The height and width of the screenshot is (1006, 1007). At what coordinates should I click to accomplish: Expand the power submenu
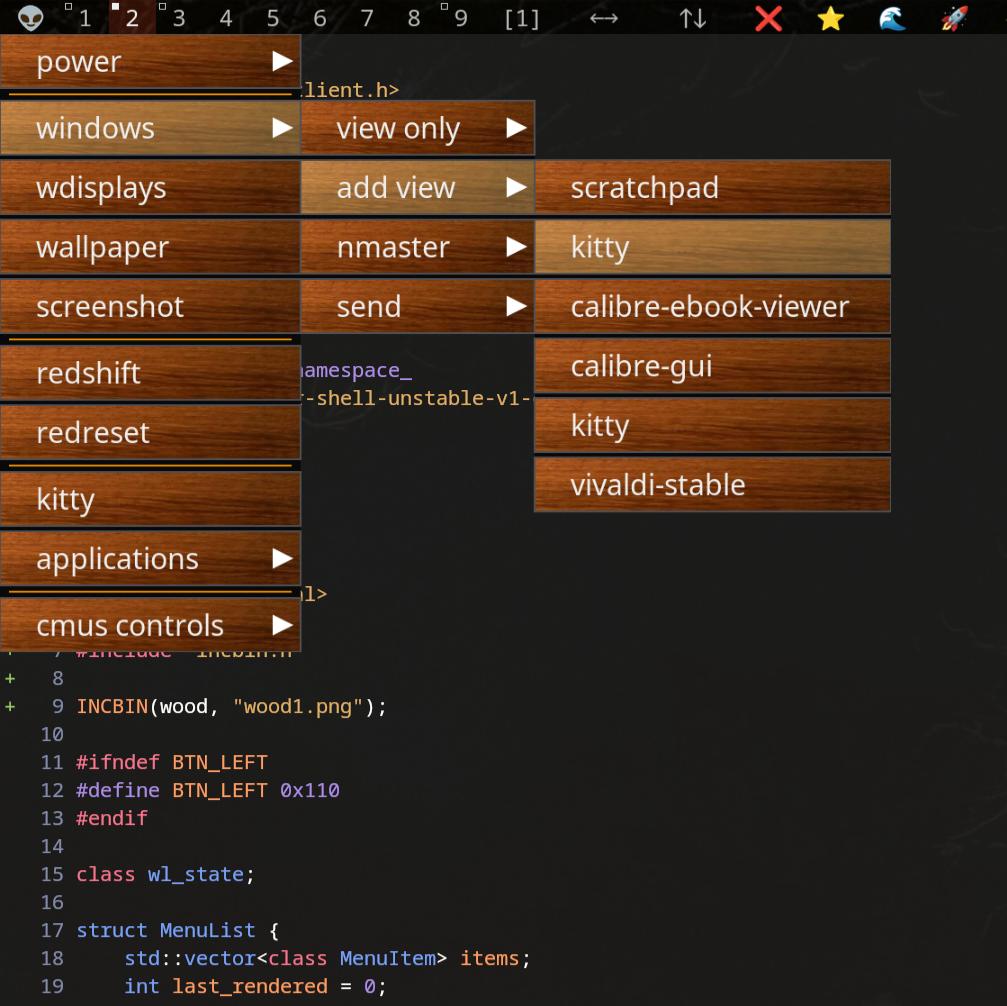click(x=150, y=61)
